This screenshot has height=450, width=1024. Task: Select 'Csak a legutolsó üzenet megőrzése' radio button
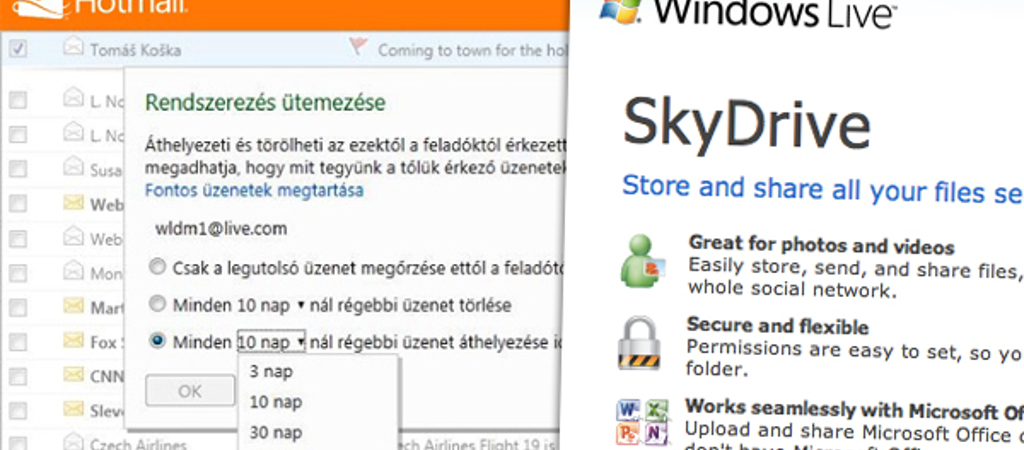click(x=157, y=267)
